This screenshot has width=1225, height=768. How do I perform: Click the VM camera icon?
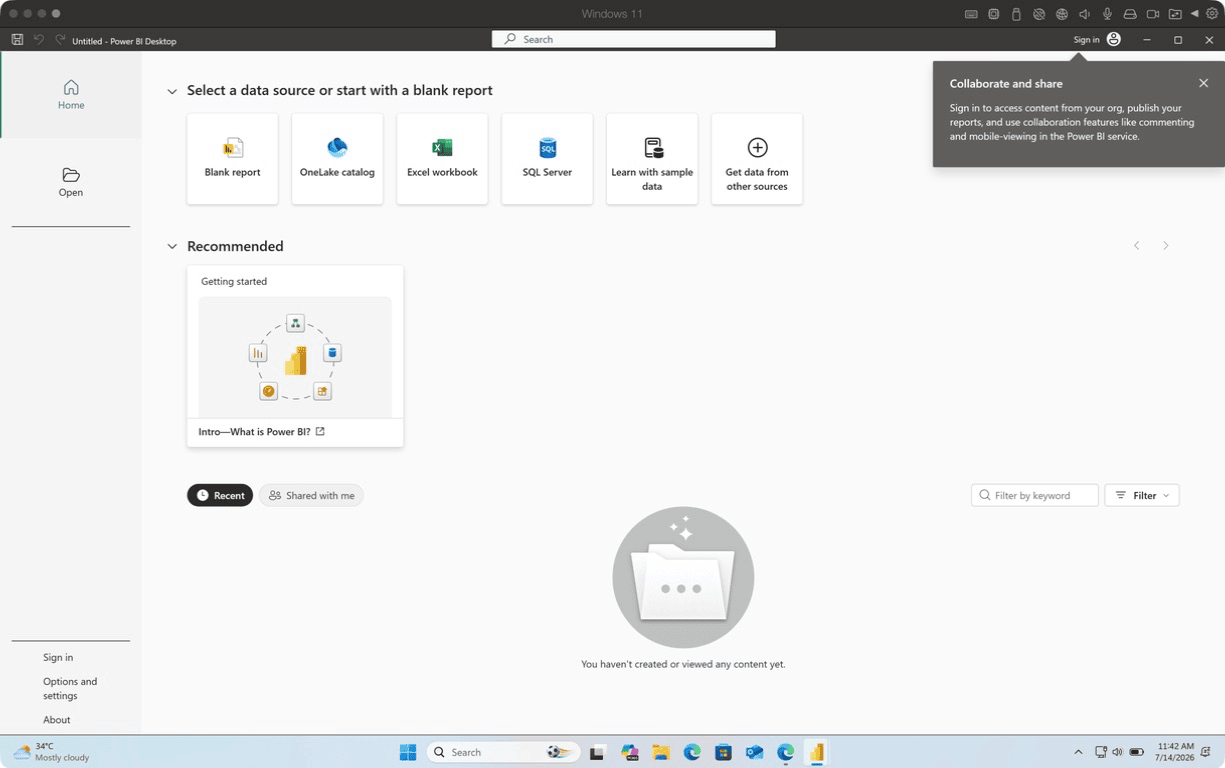1153,14
